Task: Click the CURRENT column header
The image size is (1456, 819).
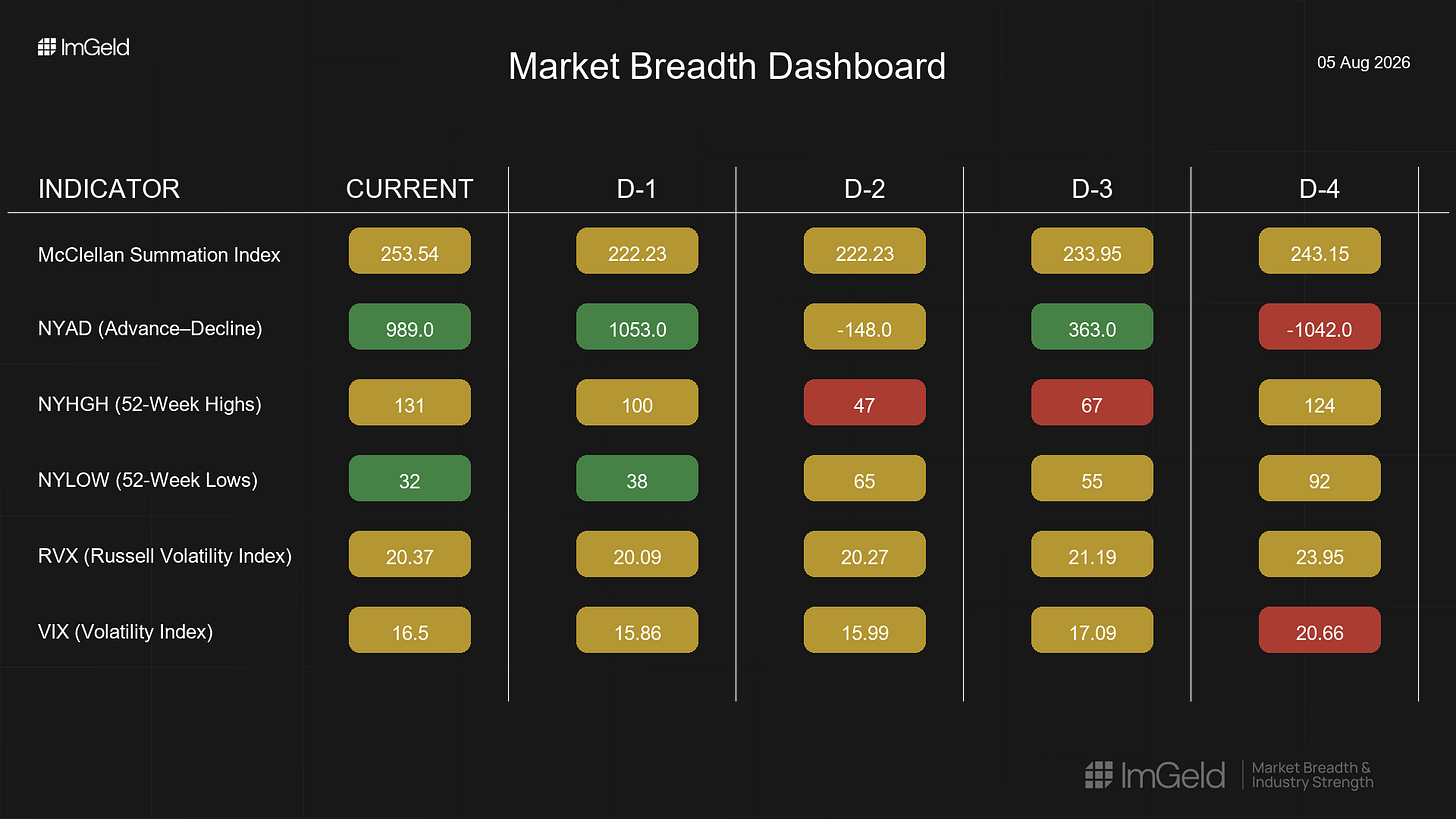Action: point(409,189)
